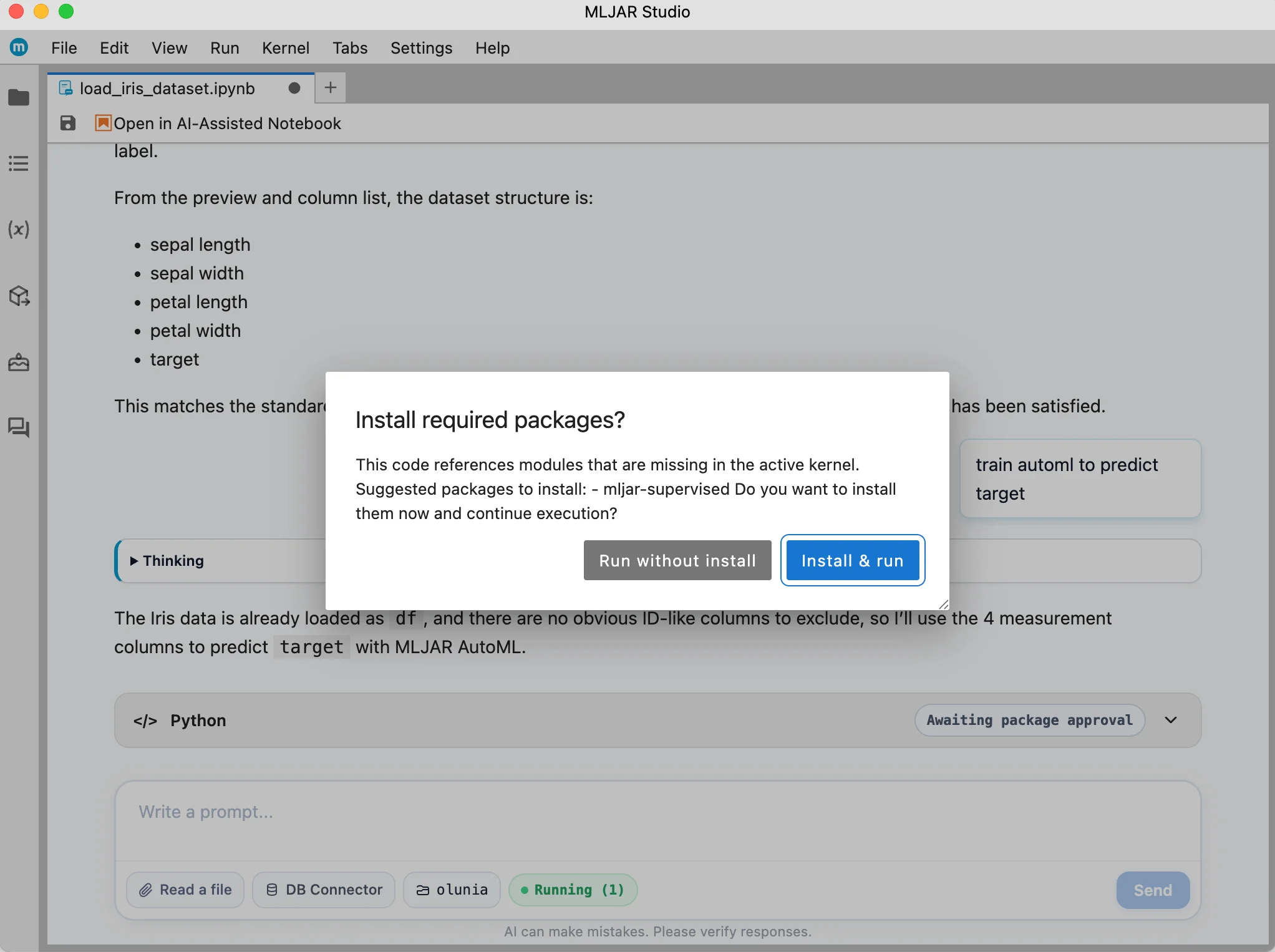
Task: Click the 'train automl to predict target' message
Action: point(1080,478)
